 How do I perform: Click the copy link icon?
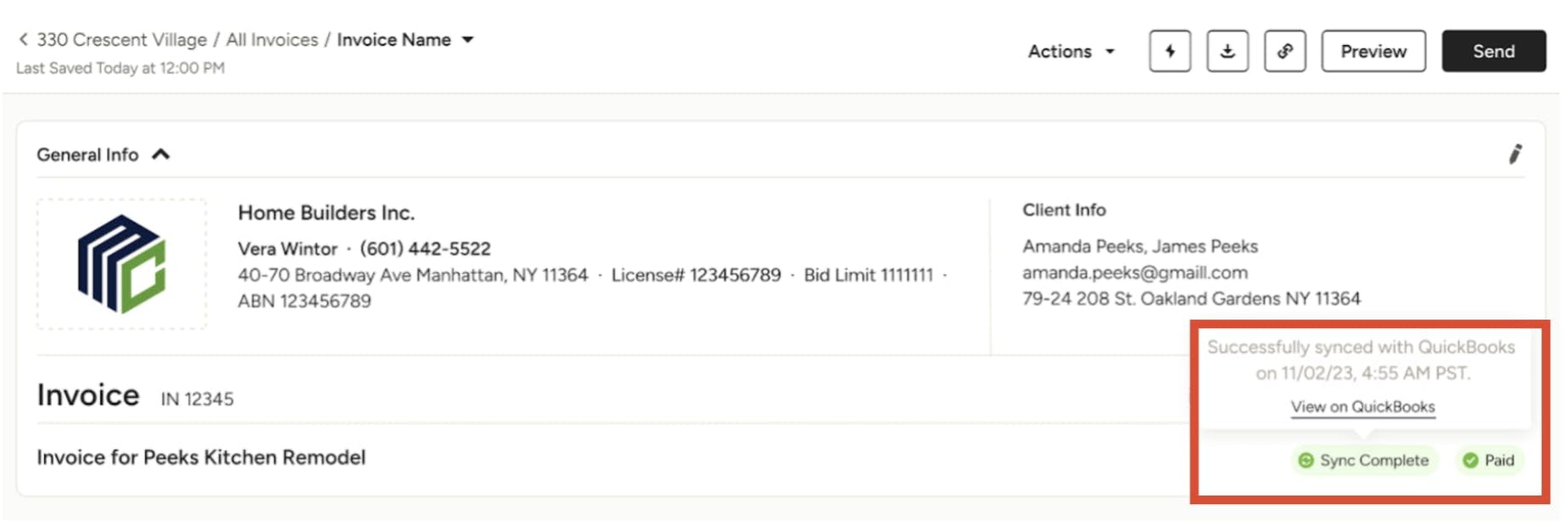tap(1284, 51)
